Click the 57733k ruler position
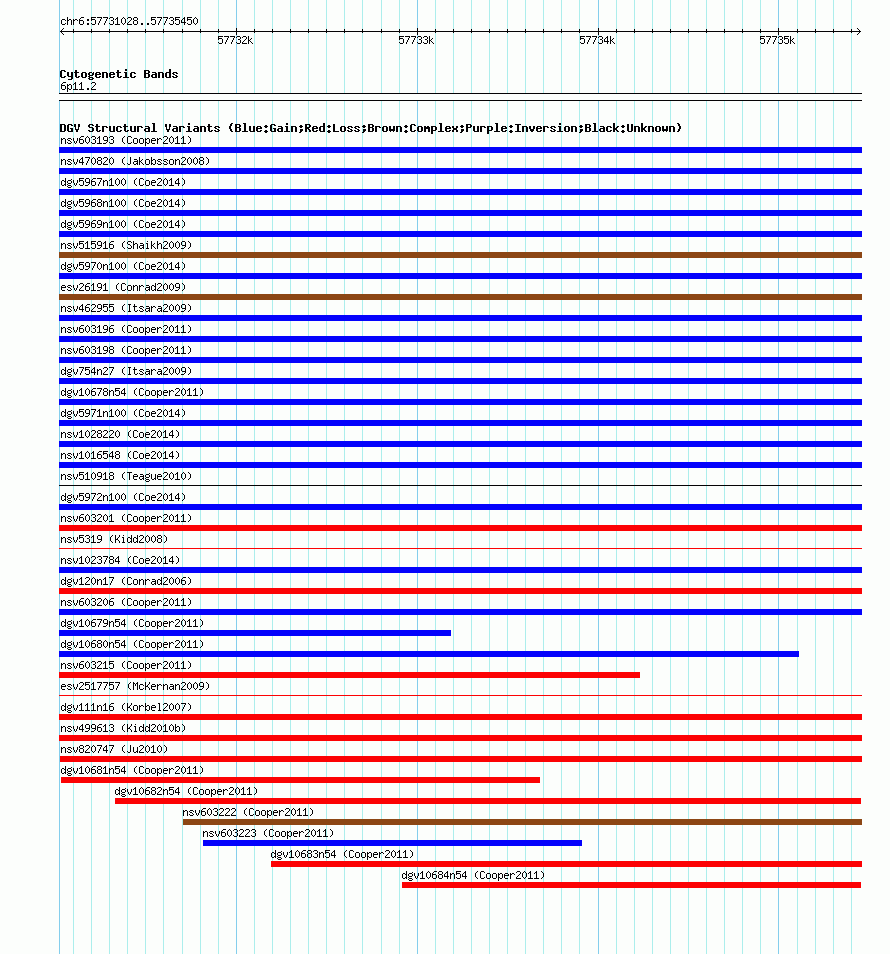This screenshot has height=954, width=890. coord(416,40)
